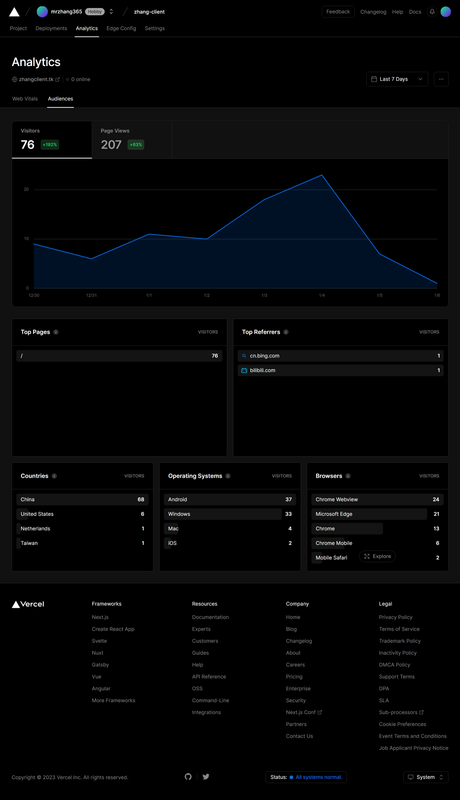Open the Documentation footer link
460x800 pixels.
210,617
